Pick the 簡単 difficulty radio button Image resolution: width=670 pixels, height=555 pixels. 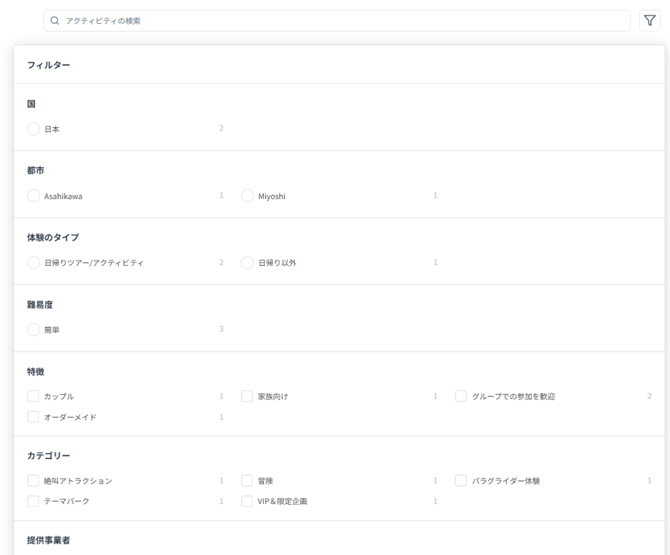pyautogui.click(x=34, y=329)
